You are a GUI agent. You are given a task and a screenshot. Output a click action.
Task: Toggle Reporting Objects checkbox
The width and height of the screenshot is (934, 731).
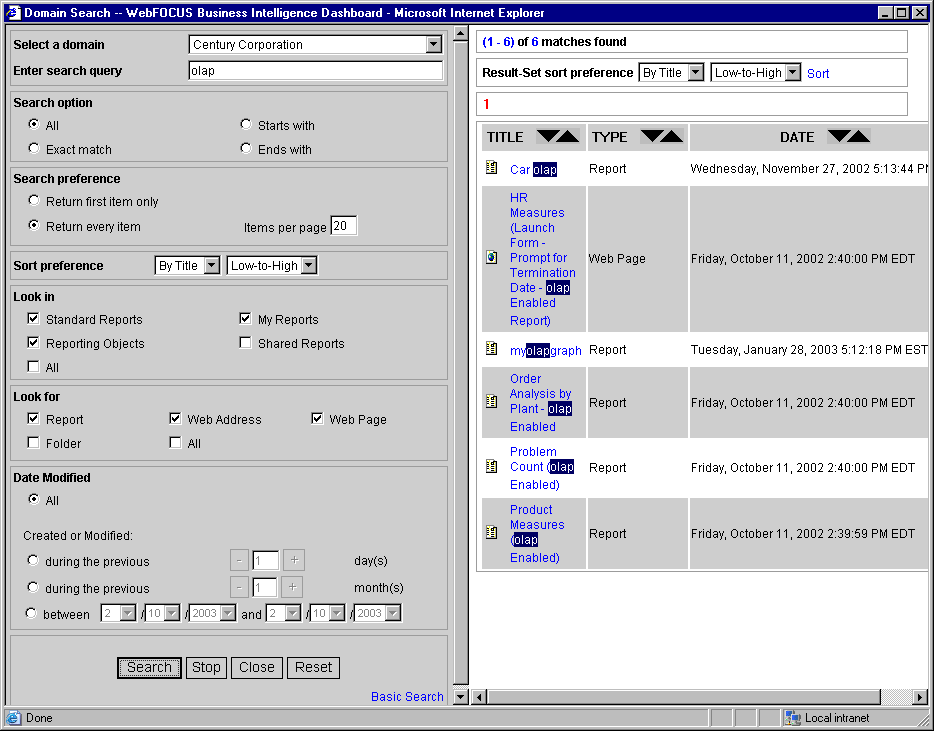coord(33,343)
